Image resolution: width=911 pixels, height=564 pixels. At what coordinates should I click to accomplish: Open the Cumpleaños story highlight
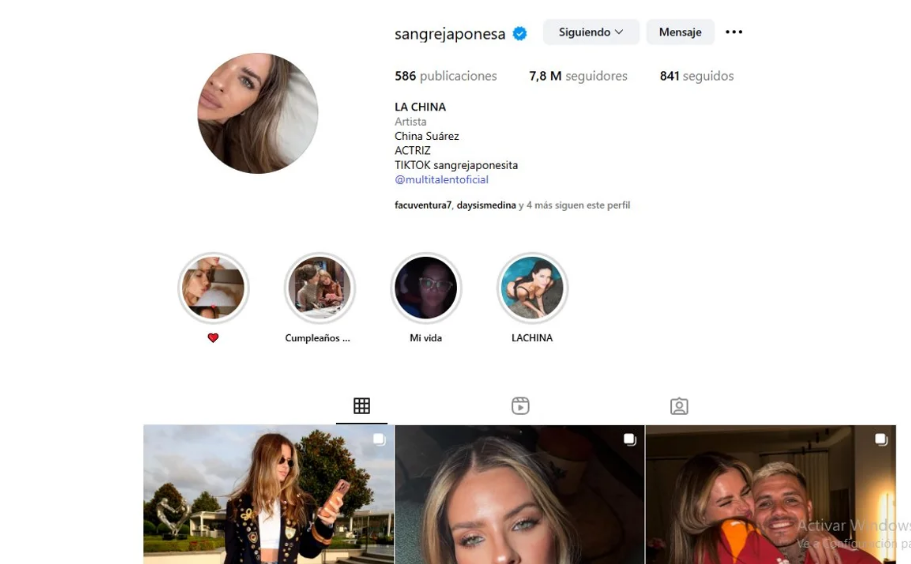(x=320, y=288)
